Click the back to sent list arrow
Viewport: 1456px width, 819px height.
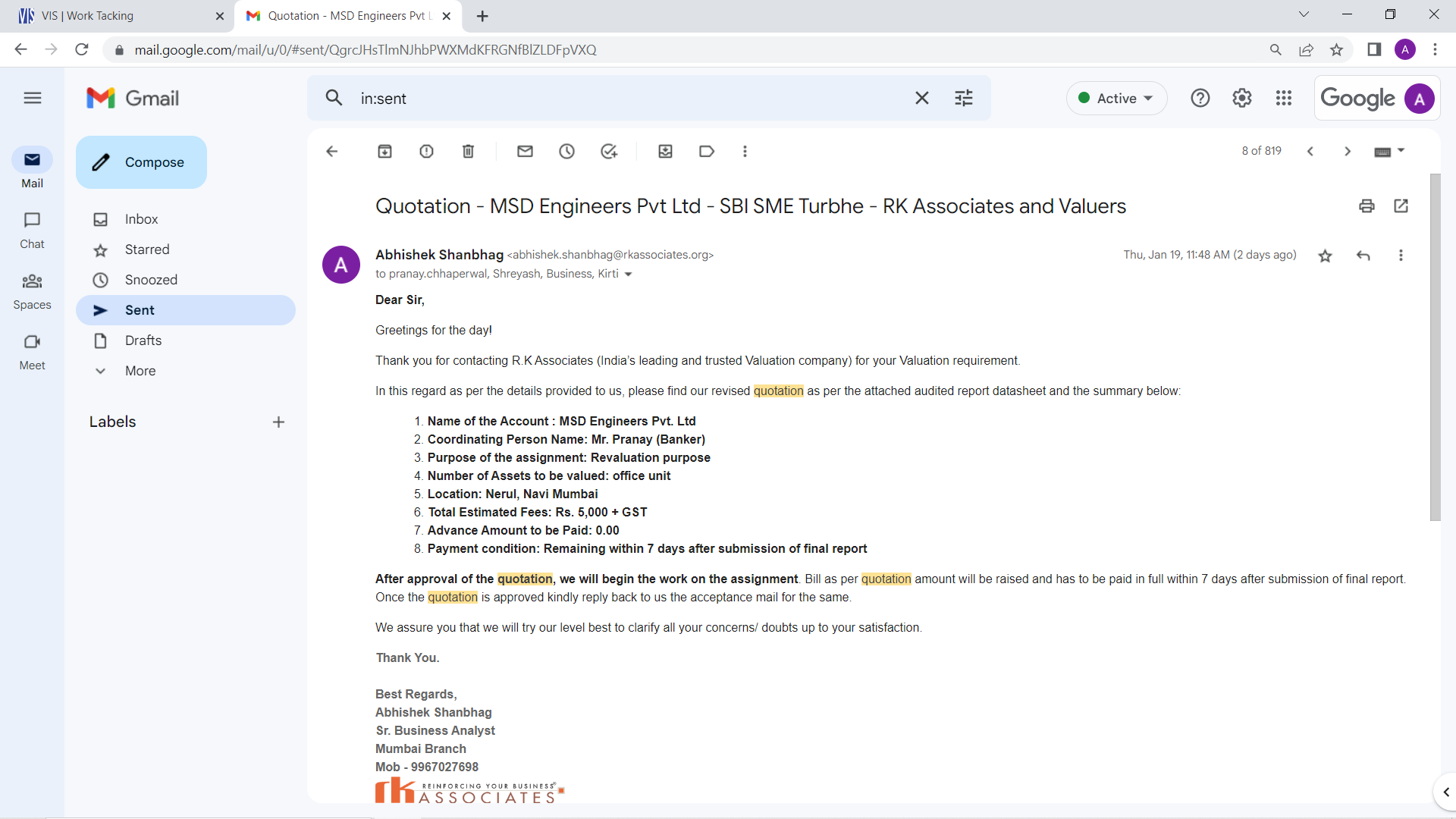tap(331, 151)
